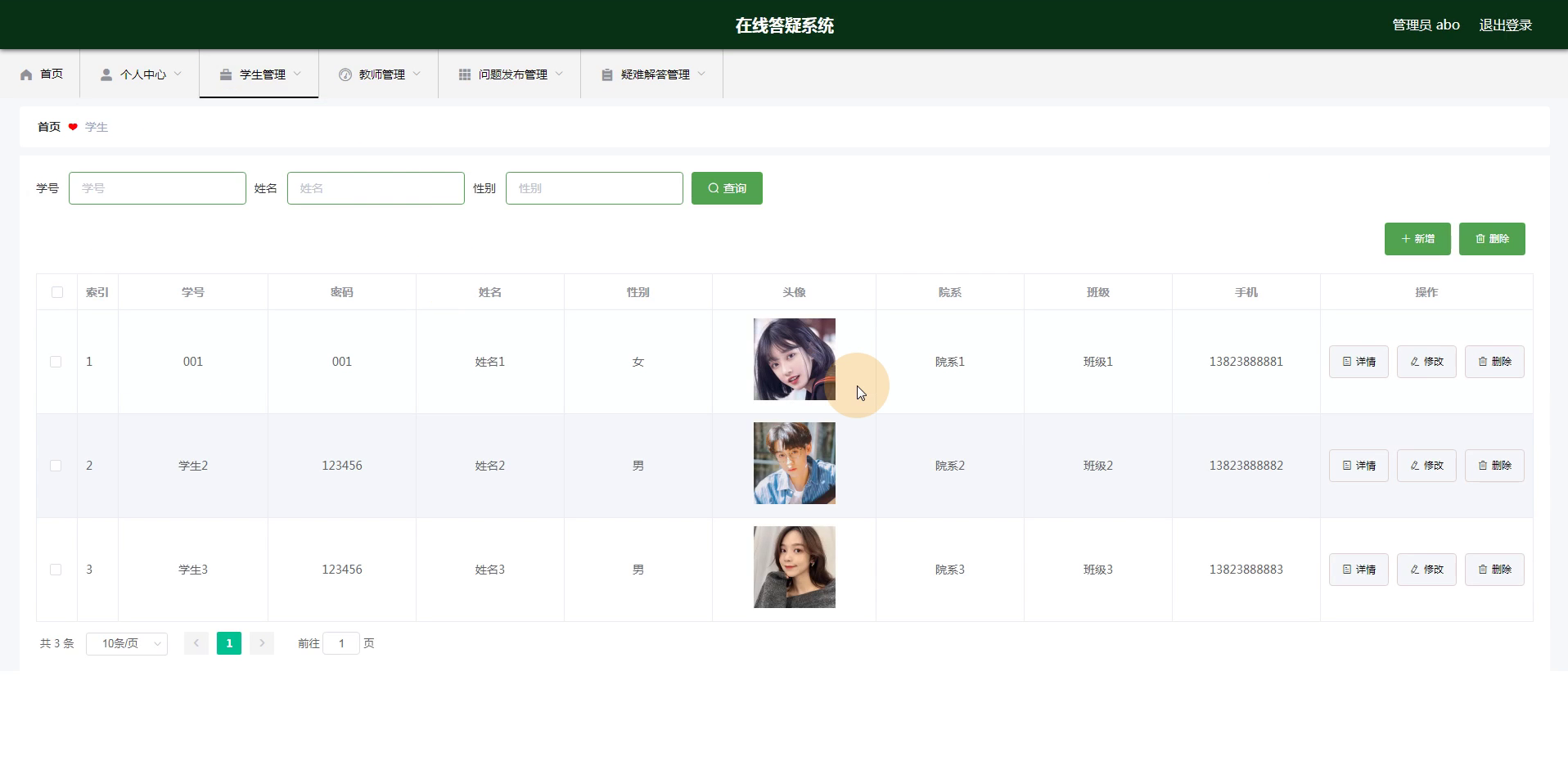Viewport: 1568px width, 766px height.
Task: Click trash icon in row 姓名1 删除 button
Action: pos(1483,362)
